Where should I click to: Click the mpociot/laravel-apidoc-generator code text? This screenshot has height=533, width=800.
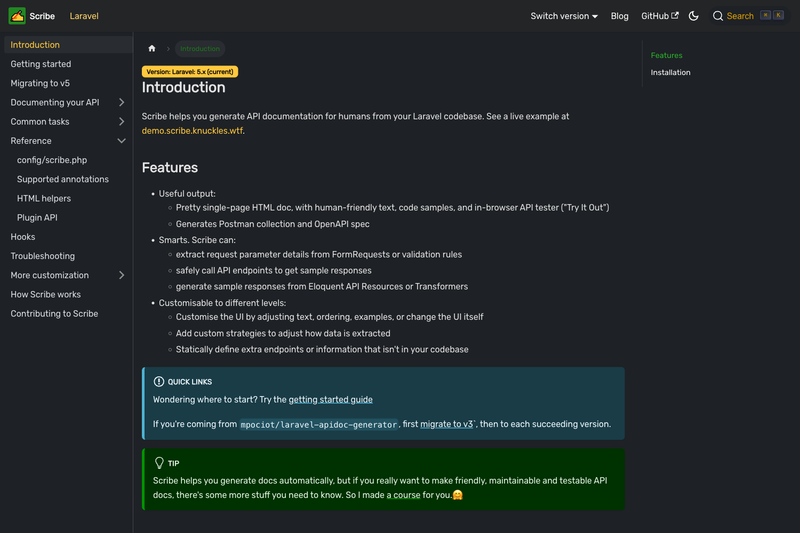[x=319, y=424]
